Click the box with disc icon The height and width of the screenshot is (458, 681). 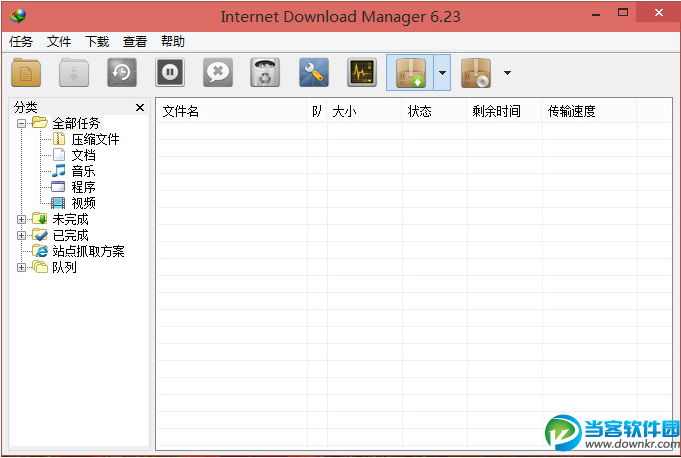[476, 72]
